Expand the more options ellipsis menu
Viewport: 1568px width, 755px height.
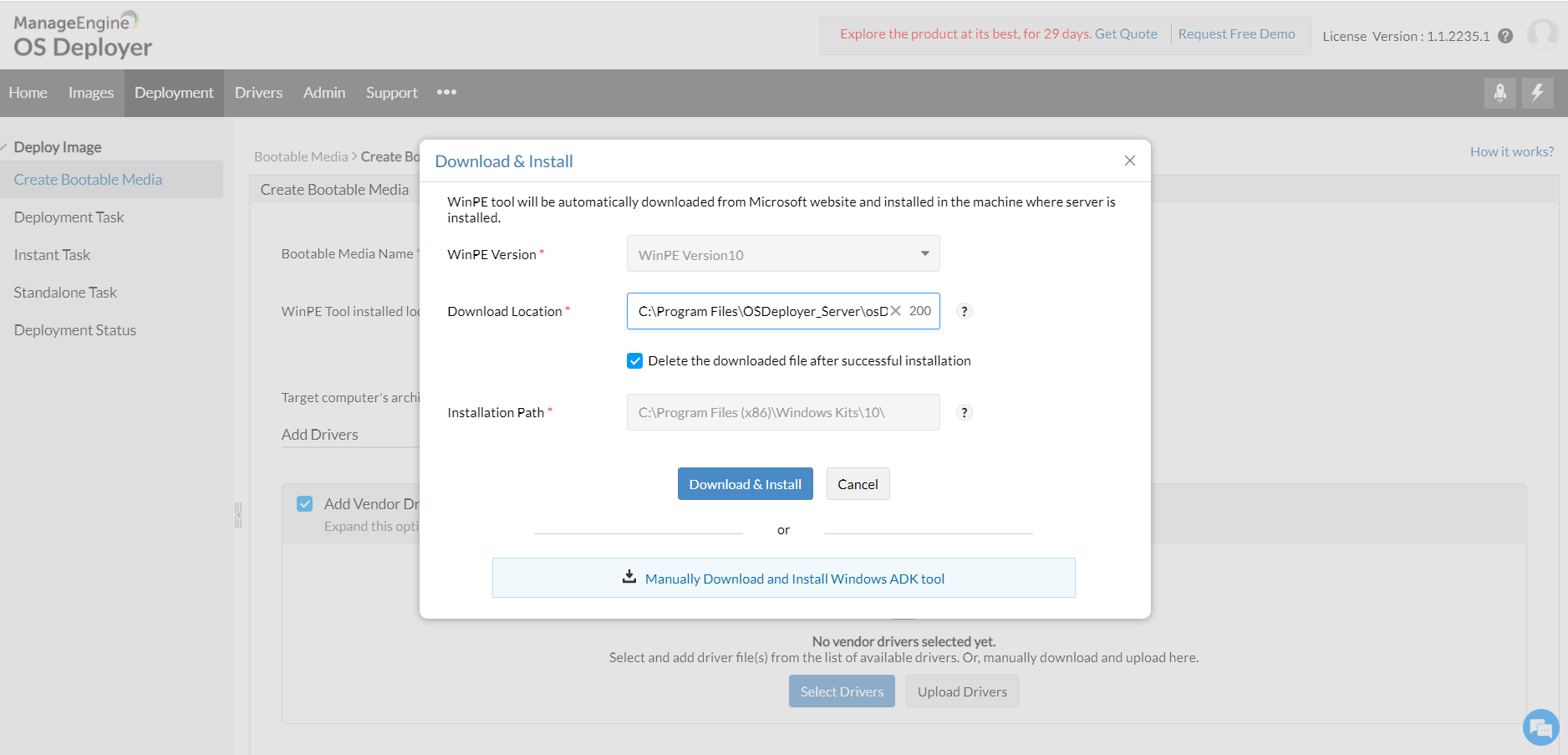point(446,93)
